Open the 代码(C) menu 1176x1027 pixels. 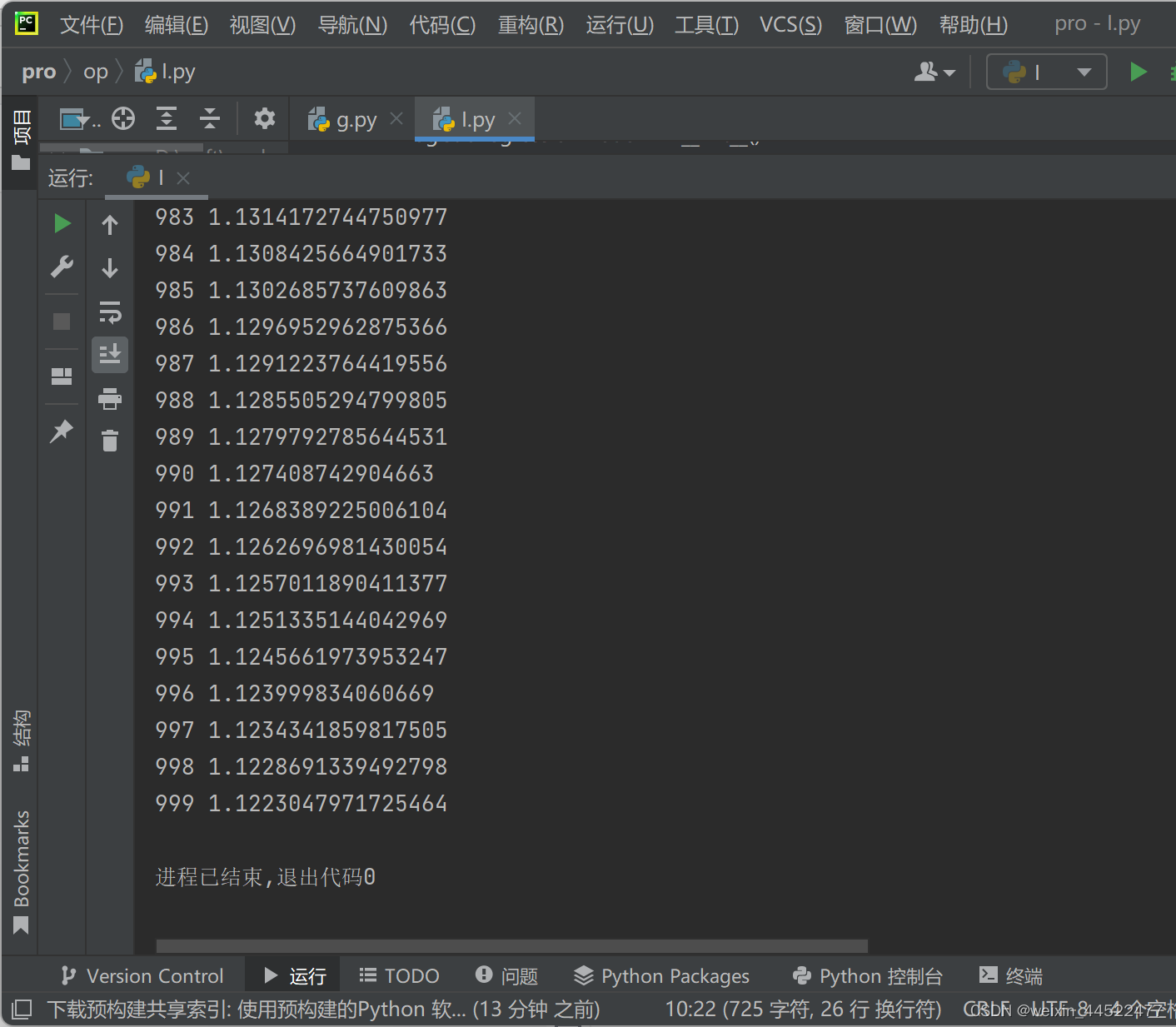pyautogui.click(x=442, y=25)
